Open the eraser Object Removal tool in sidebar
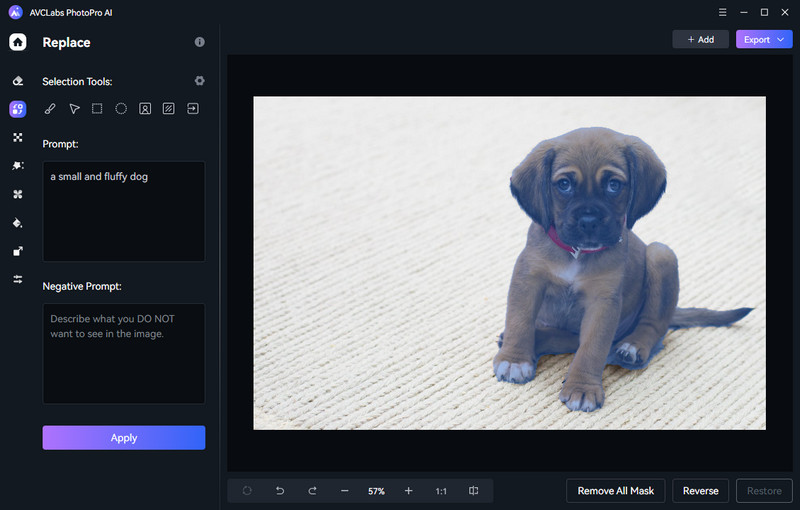This screenshot has height=510, width=800. pos(18,81)
